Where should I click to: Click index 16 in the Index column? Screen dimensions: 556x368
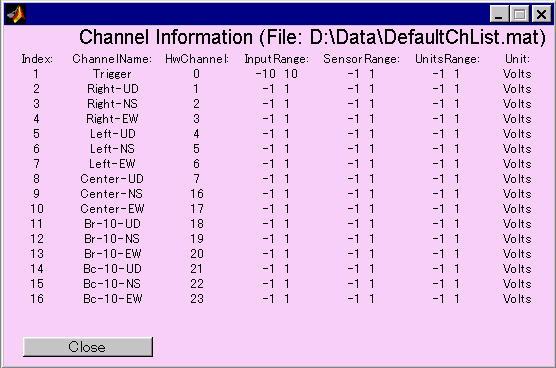(x=37, y=299)
